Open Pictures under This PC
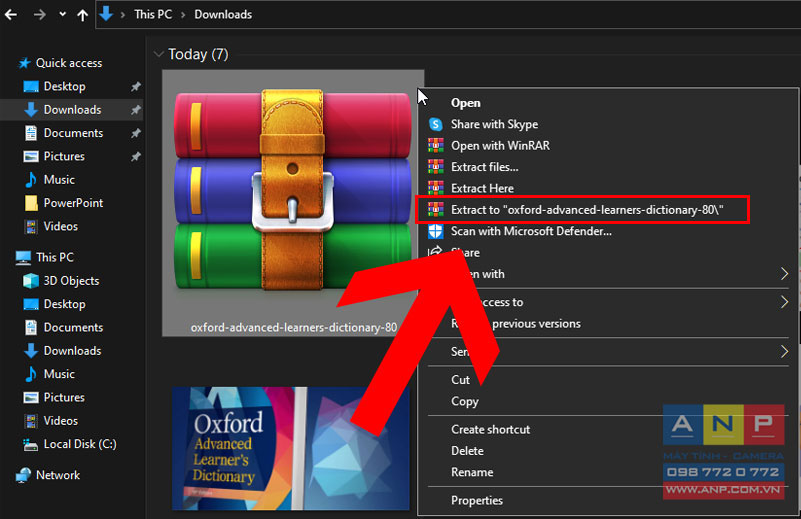The image size is (801, 519). click(64, 397)
